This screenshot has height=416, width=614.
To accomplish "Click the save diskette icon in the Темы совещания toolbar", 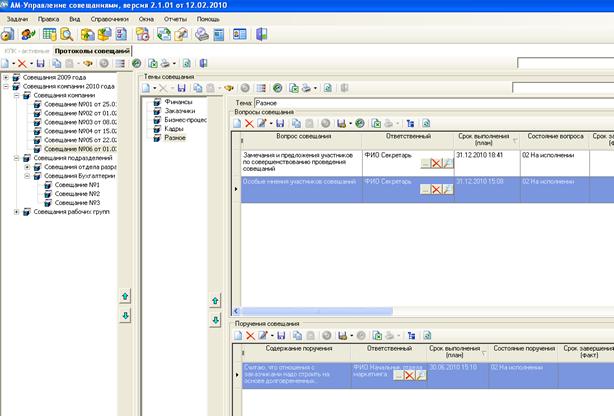I will [x=182, y=88].
